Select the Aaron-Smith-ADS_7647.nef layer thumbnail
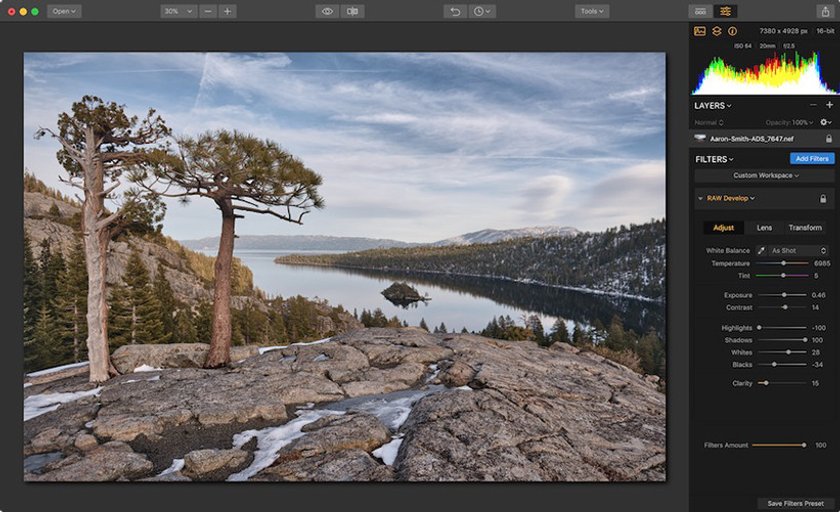This screenshot has height=512, width=840. coord(700,138)
